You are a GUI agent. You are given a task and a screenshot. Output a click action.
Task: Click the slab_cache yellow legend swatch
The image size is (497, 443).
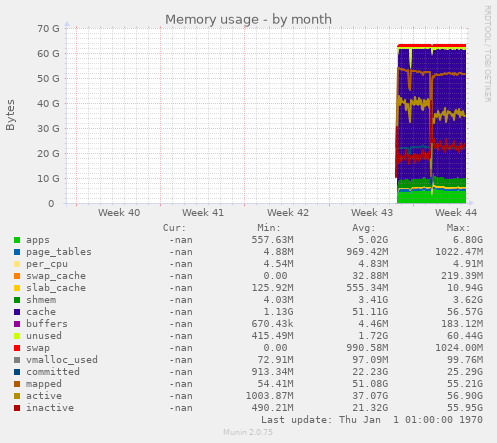[17, 288]
